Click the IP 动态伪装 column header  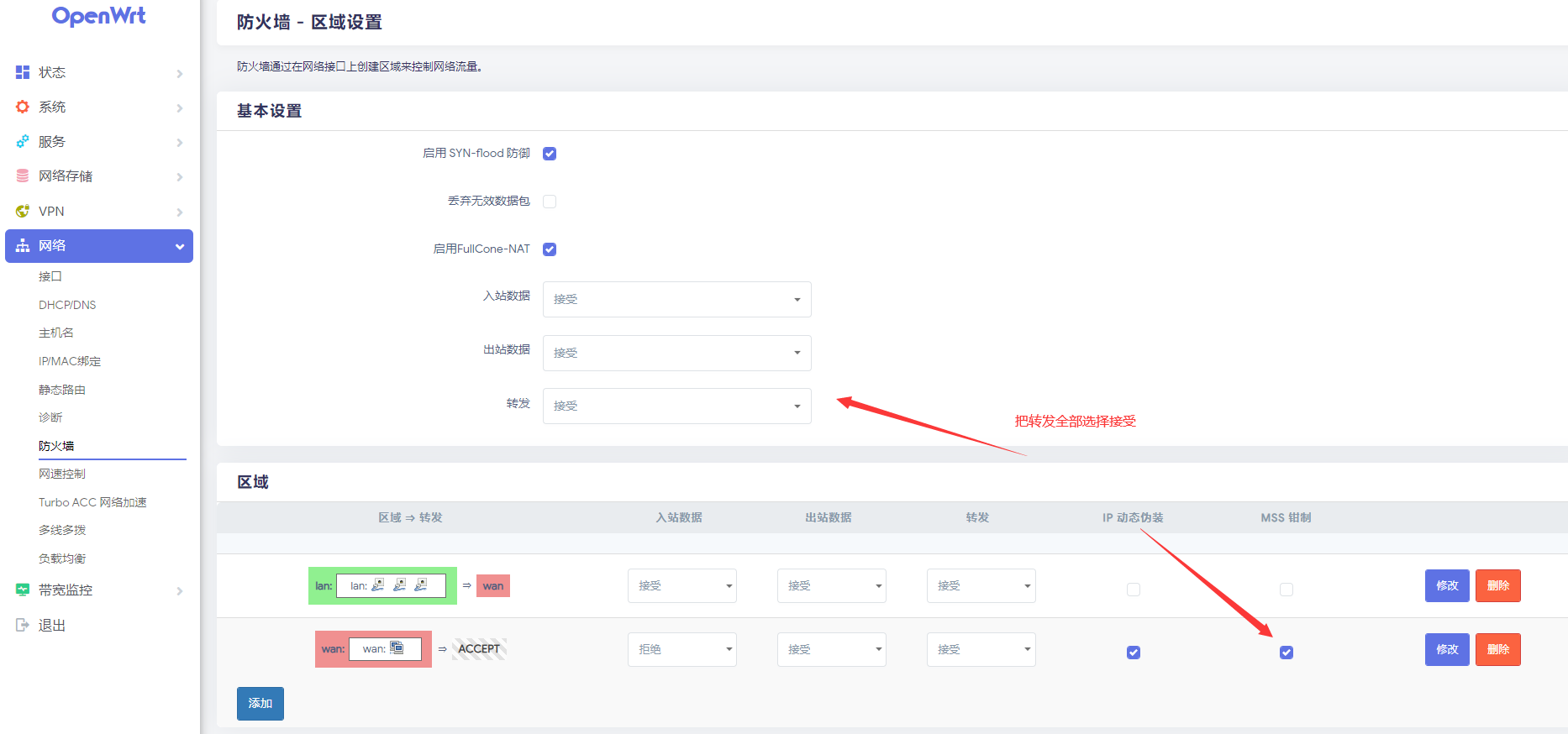click(1134, 517)
